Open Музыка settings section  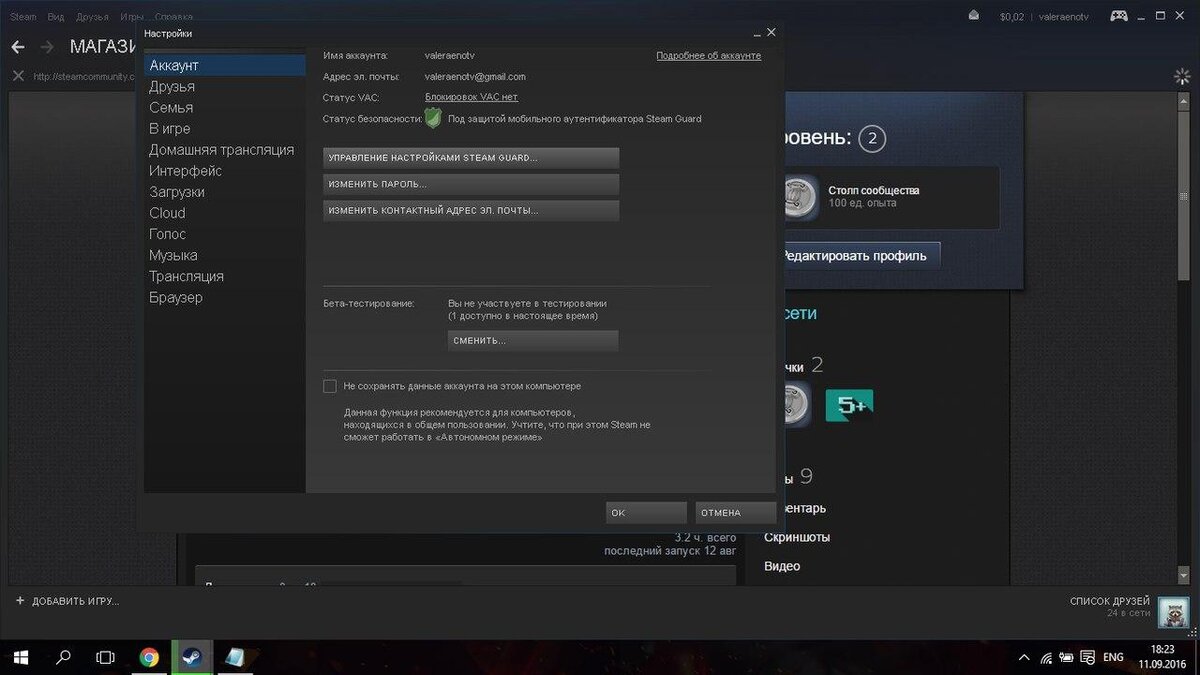[225, 255]
